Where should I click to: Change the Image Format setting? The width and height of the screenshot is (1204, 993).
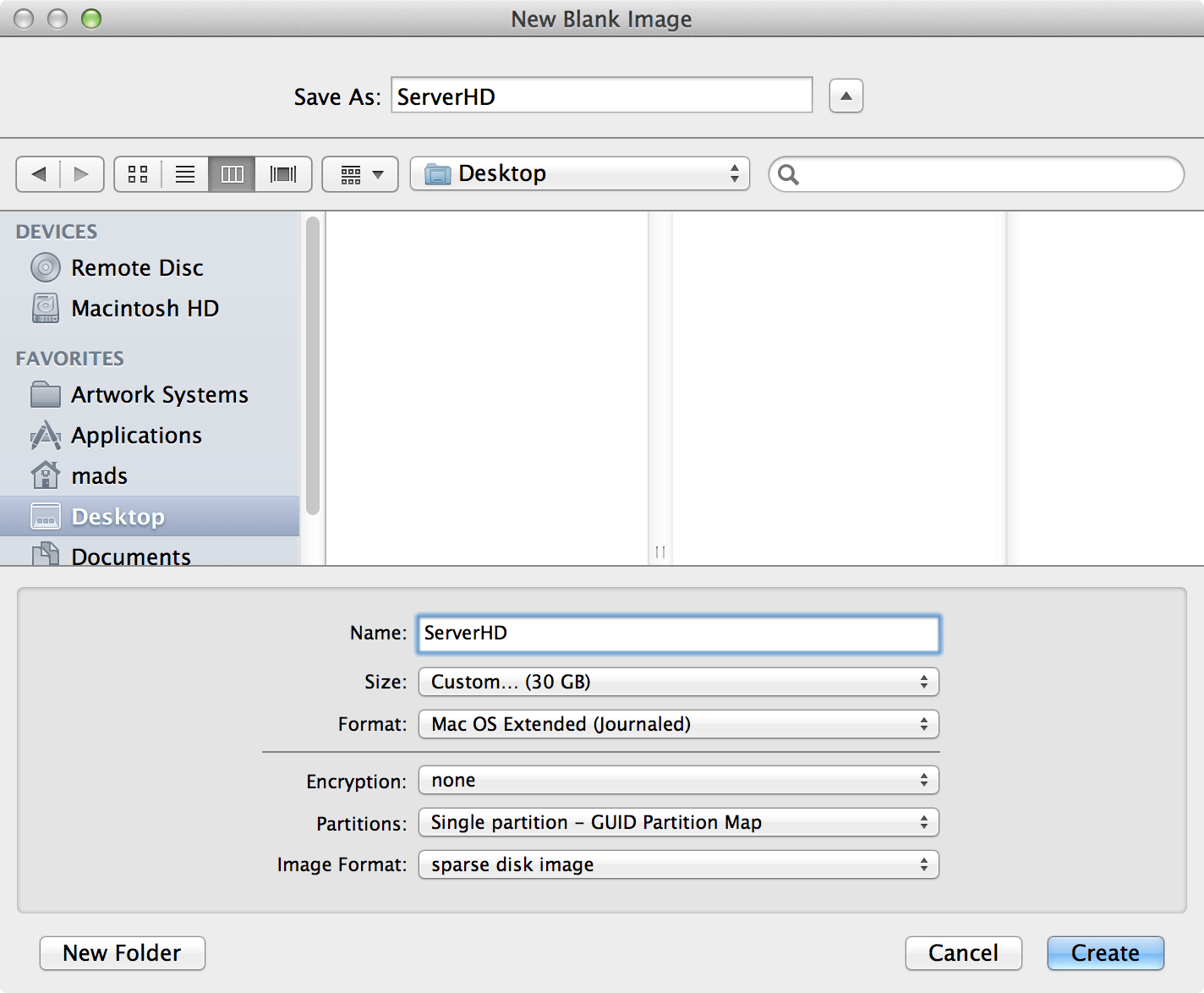[677, 864]
